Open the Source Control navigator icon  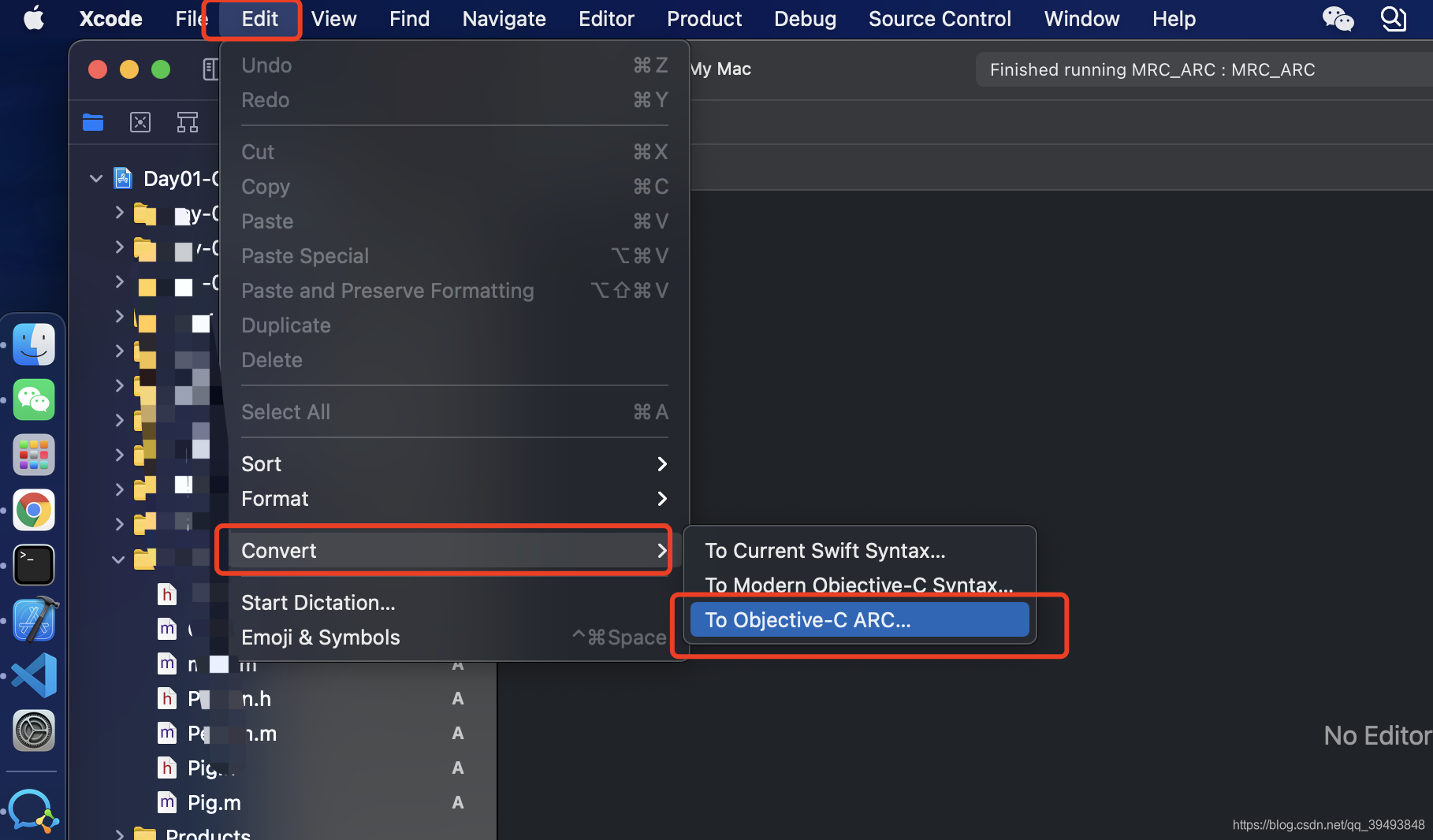click(140, 122)
